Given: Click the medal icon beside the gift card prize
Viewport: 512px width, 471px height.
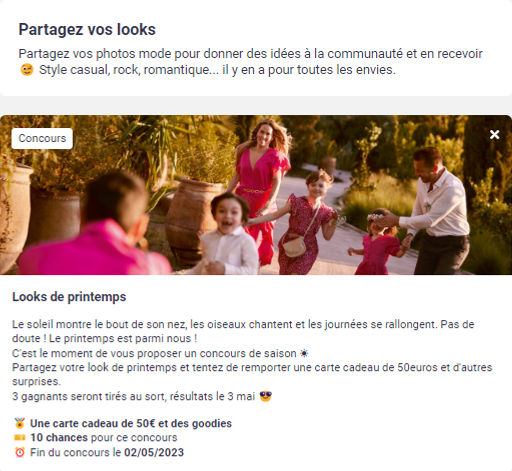Looking at the screenshot, I should [x=20, y=423].
